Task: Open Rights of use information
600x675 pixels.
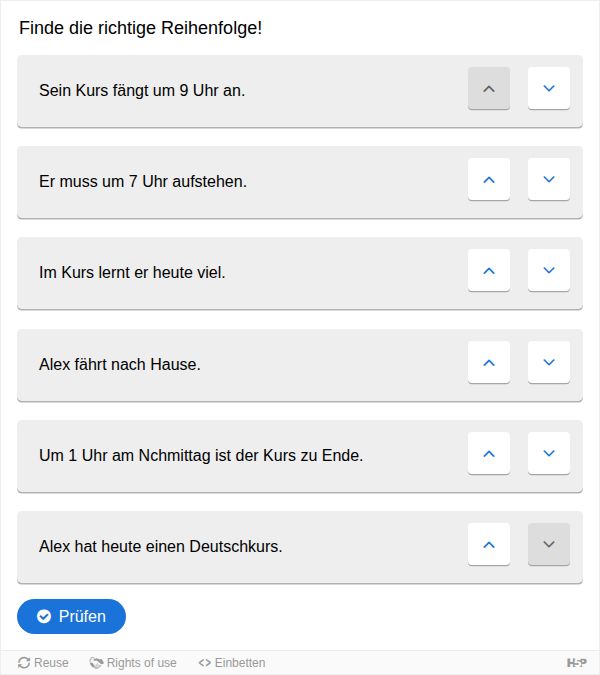Action: (x=133, y=663)
